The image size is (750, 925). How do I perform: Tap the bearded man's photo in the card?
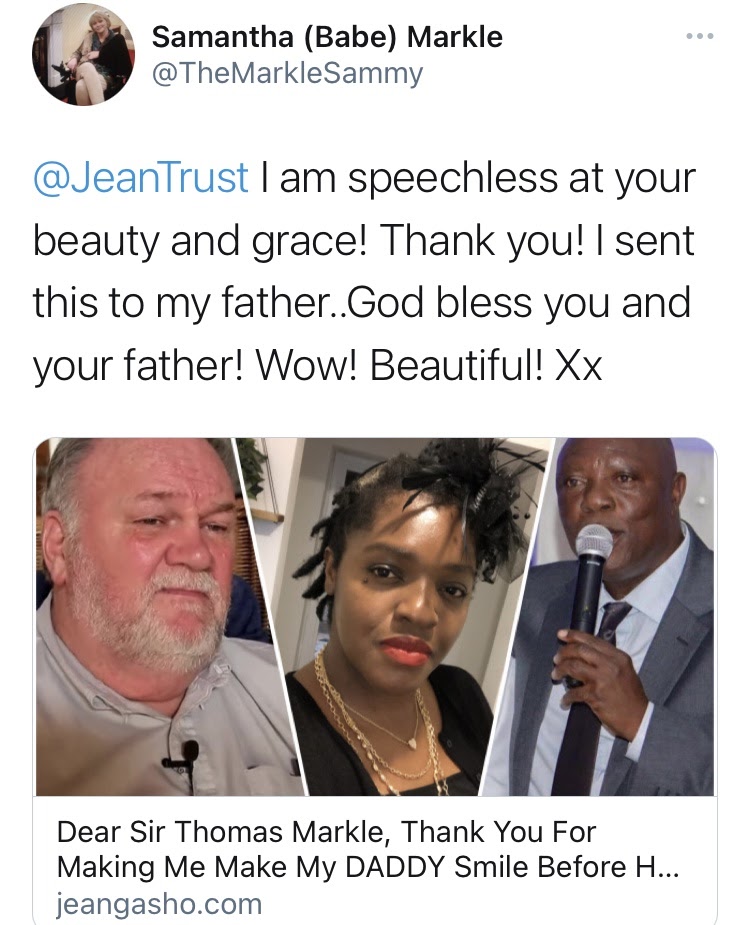pyautogui.click(x=148, y=616)
